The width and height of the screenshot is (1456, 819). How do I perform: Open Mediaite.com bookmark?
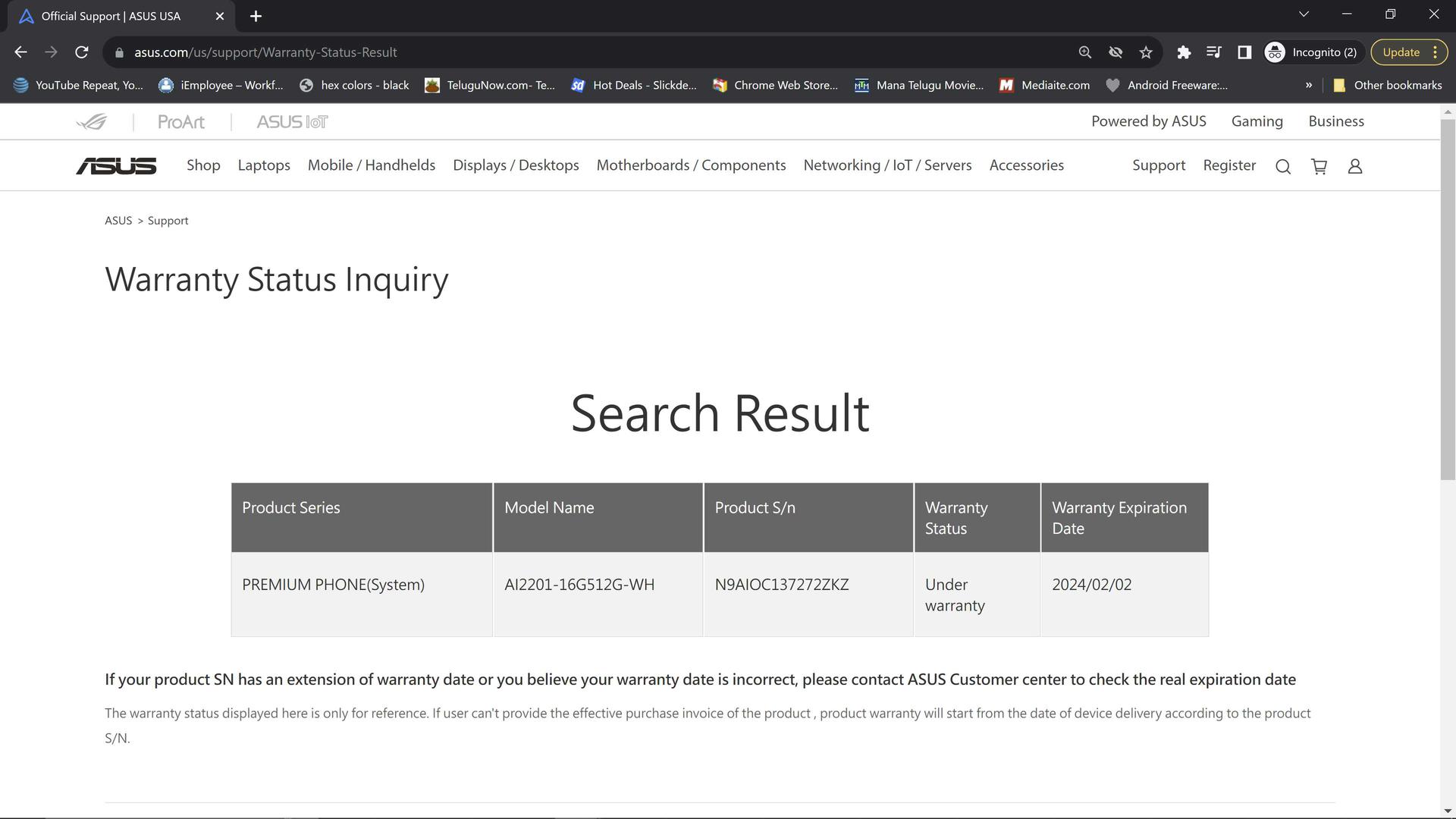pyautogui.click(x=1045, y=85)
